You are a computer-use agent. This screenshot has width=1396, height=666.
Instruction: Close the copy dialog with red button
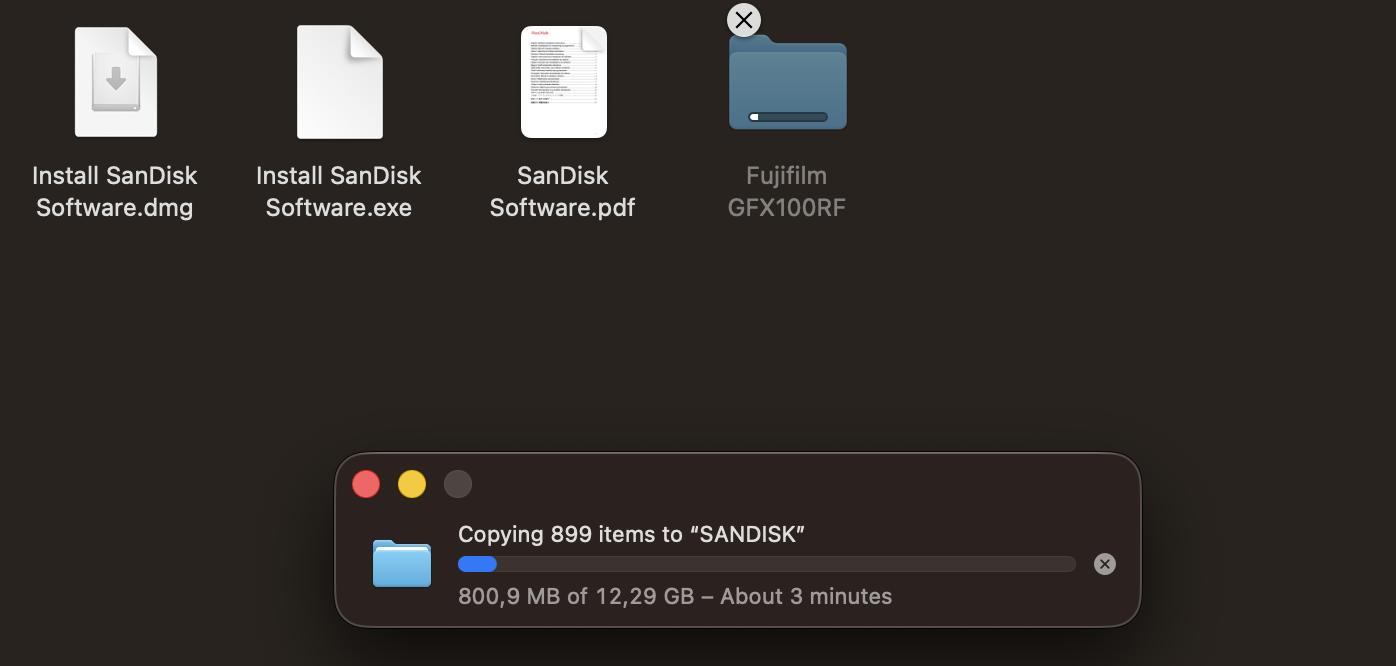(366, 484)
